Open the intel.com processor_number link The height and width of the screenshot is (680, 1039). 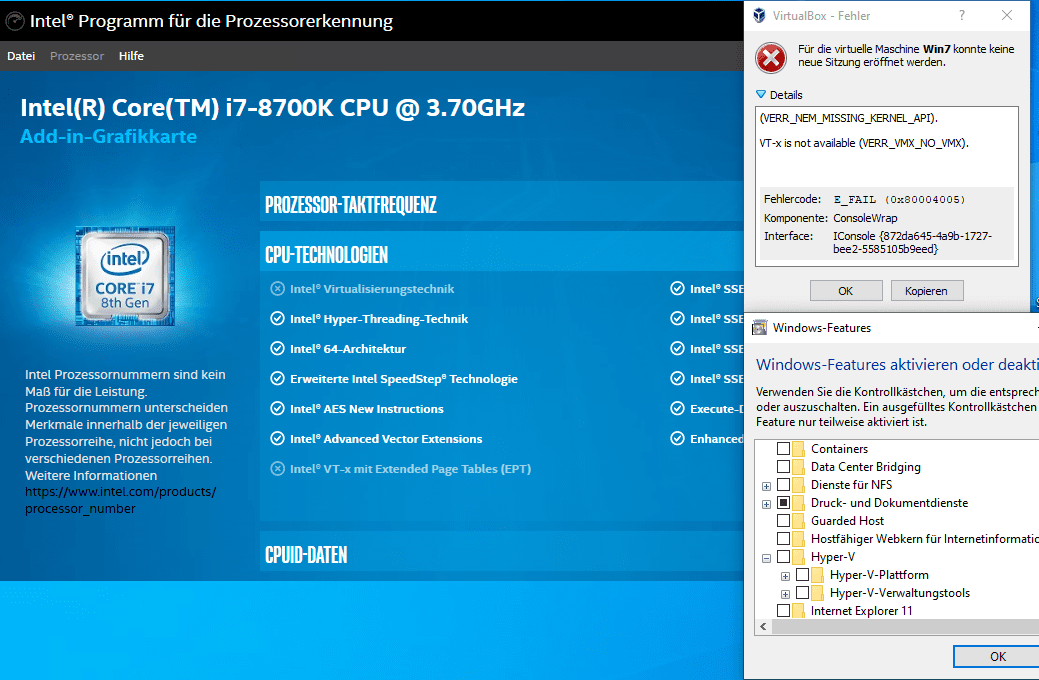click(121, 500)
